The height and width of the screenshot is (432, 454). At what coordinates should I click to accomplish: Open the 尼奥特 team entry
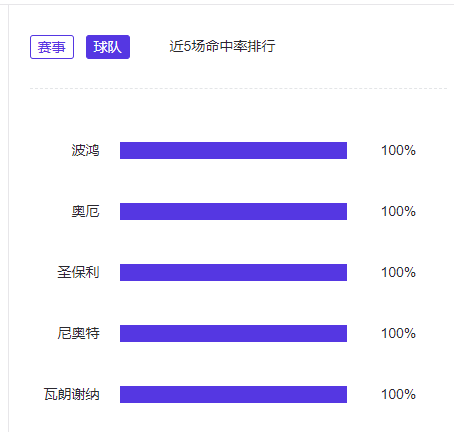pyautogui.click(x=78, y=333)
